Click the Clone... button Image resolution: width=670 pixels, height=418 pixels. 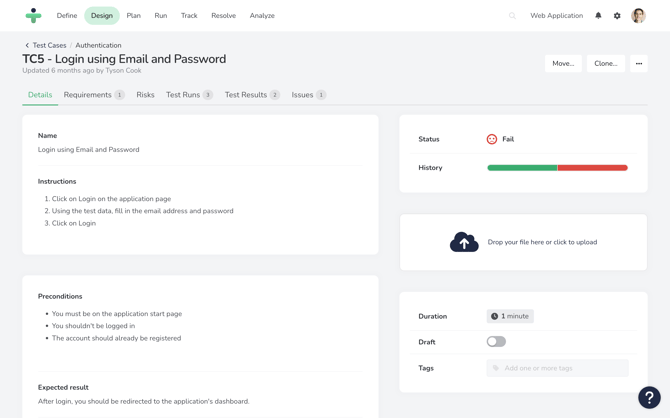pos(605,63)
